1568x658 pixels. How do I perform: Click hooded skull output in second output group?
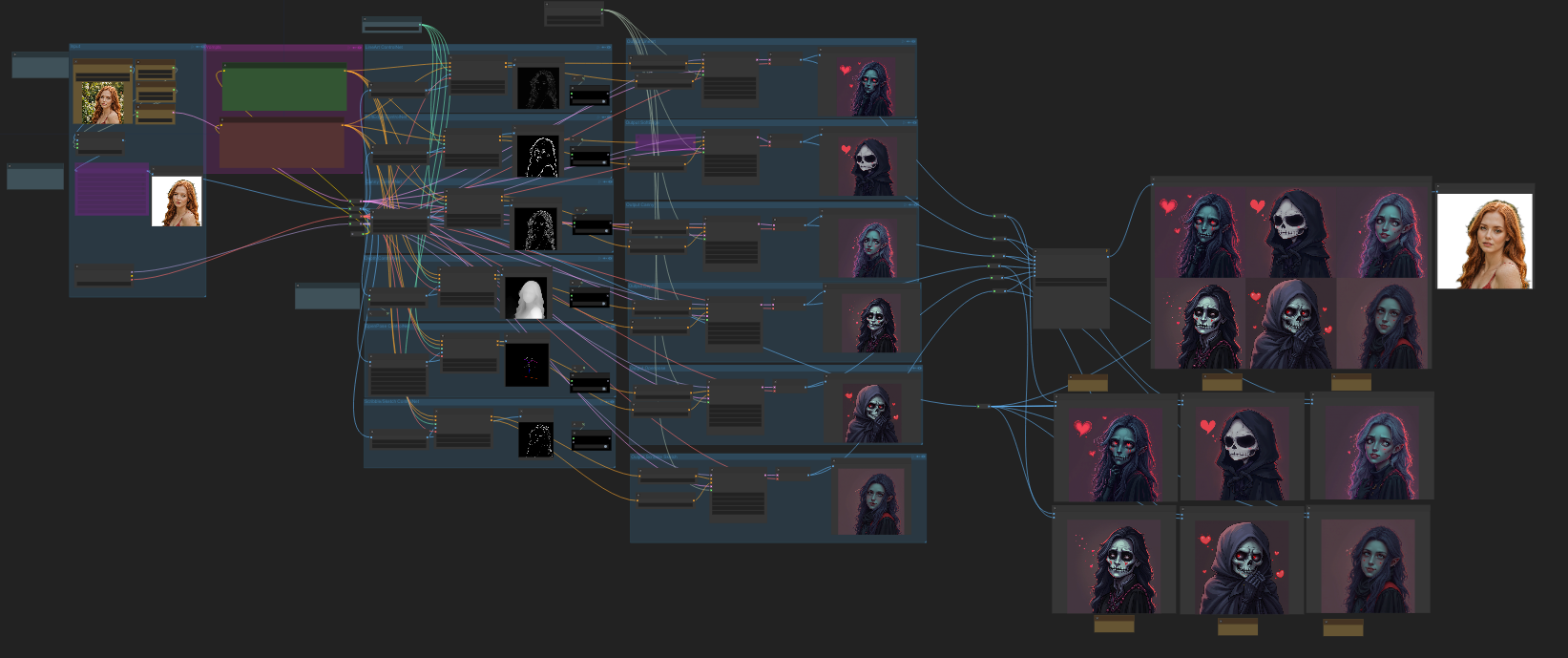pyautogui.click(x=868, y=166)
